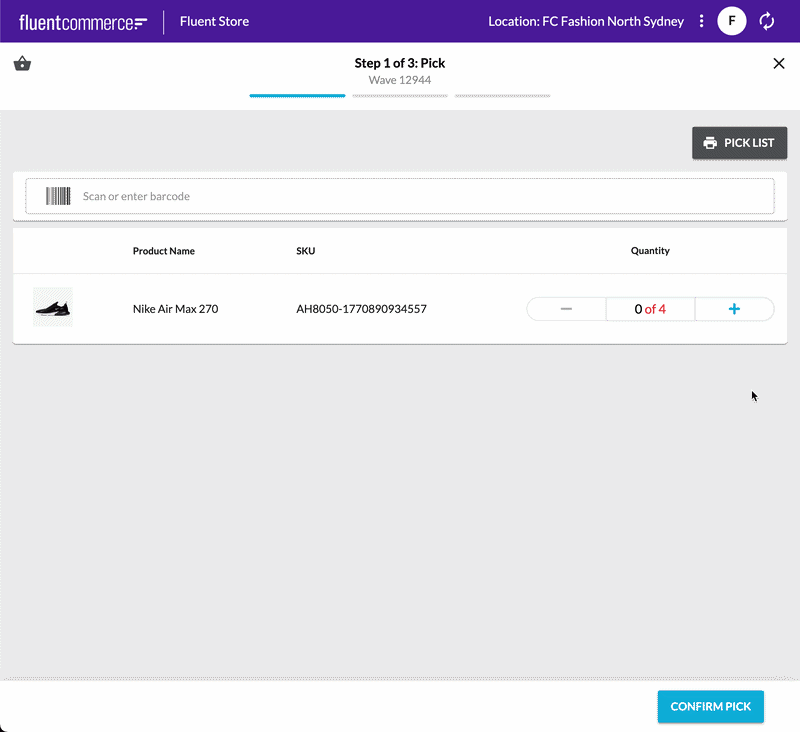Click the Product Name column header
The height and width of the screenshot is (732, 800).
point(164,251)
